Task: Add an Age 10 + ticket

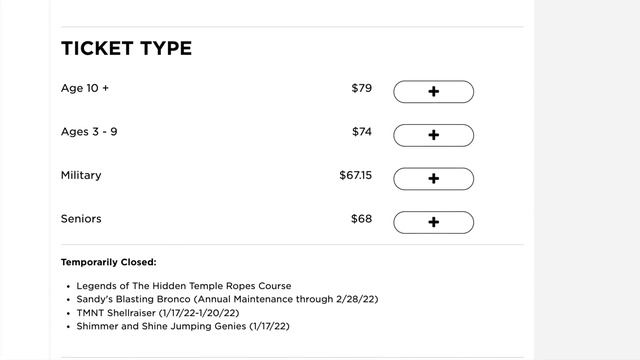Action: pyautogui.click(x=433, y=91)
